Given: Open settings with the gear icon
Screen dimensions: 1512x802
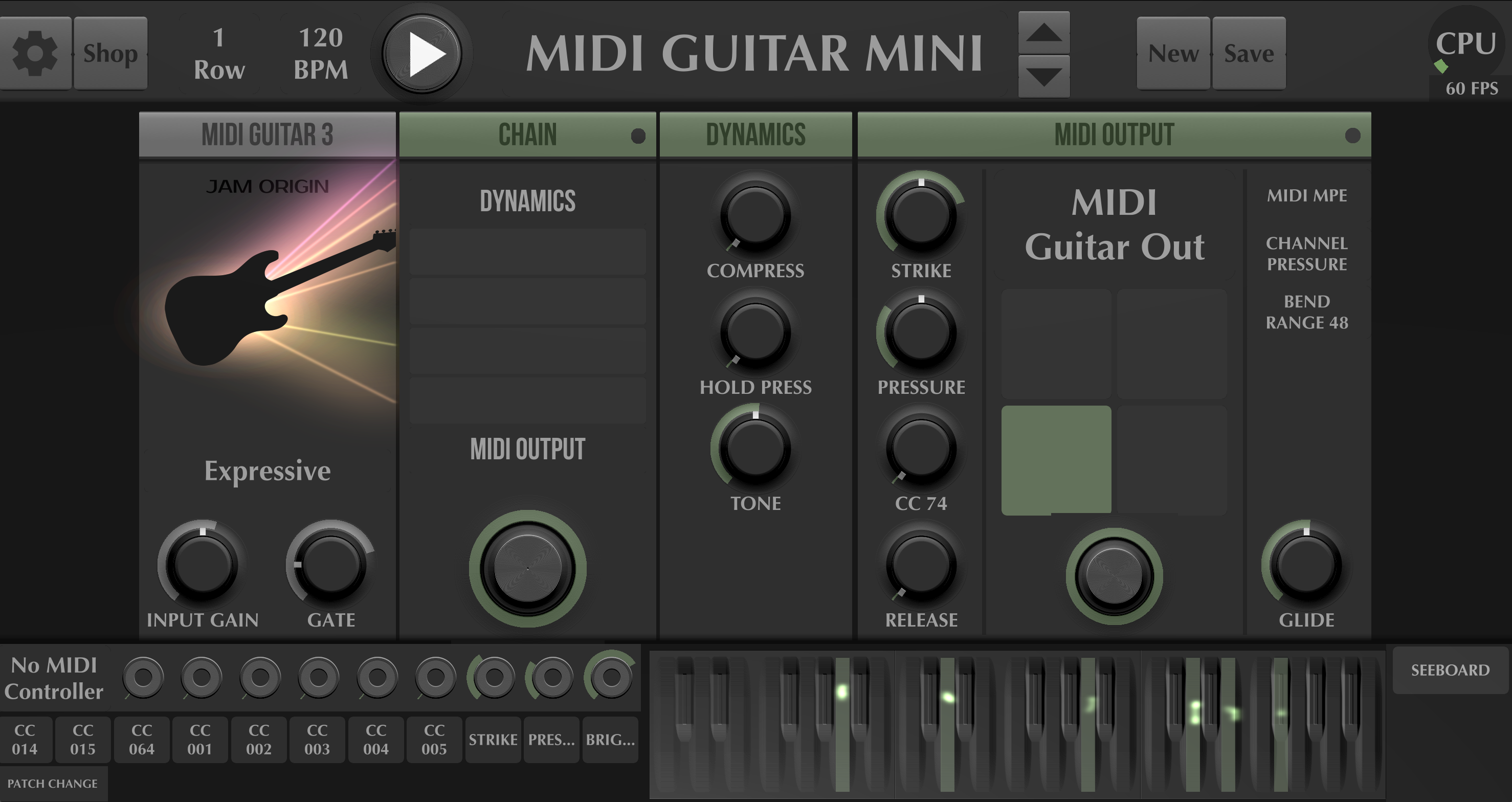Looking at the screenshot, I should [35, 53].
